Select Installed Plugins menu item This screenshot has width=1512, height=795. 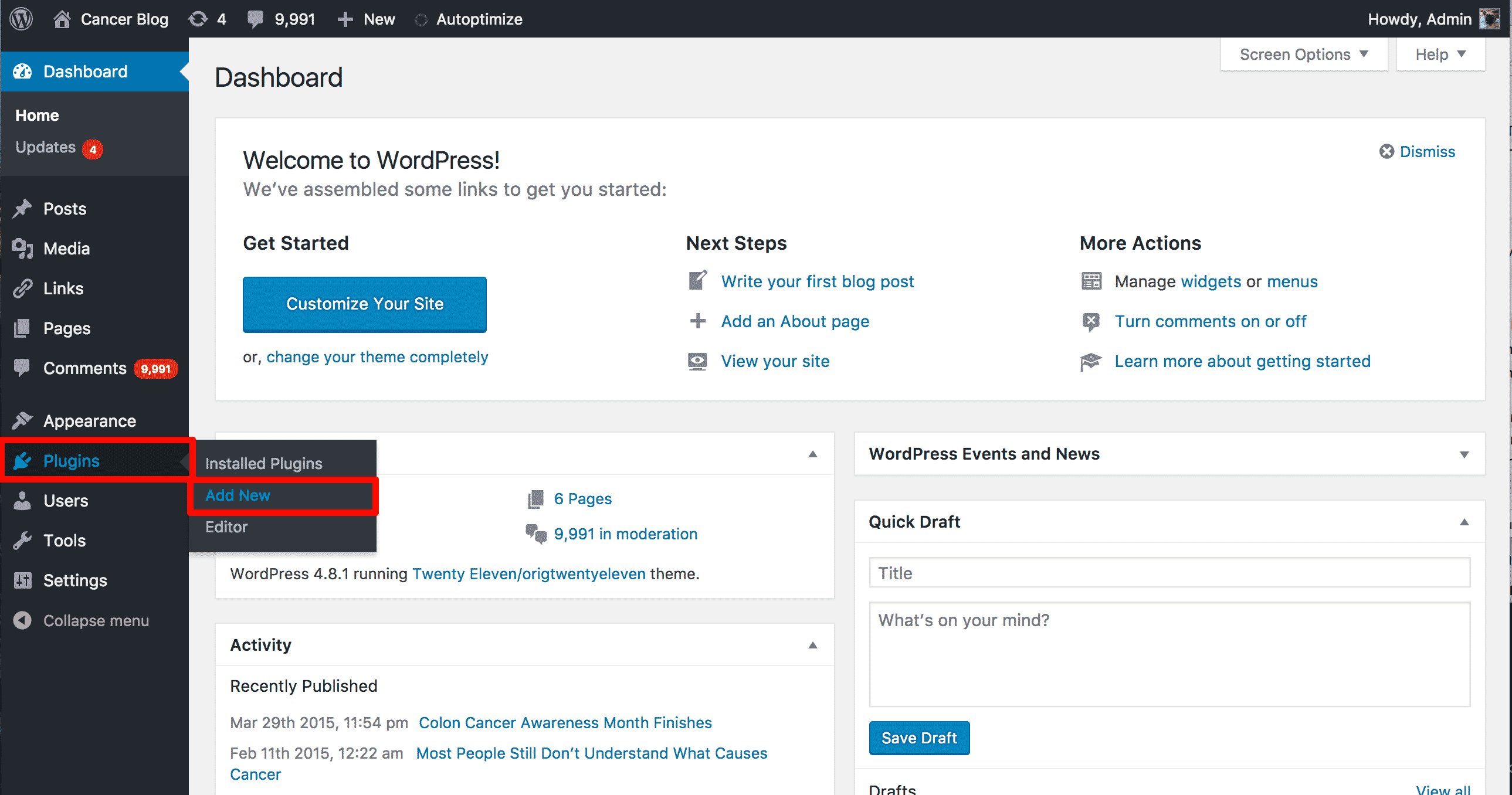tap(265, 463)
